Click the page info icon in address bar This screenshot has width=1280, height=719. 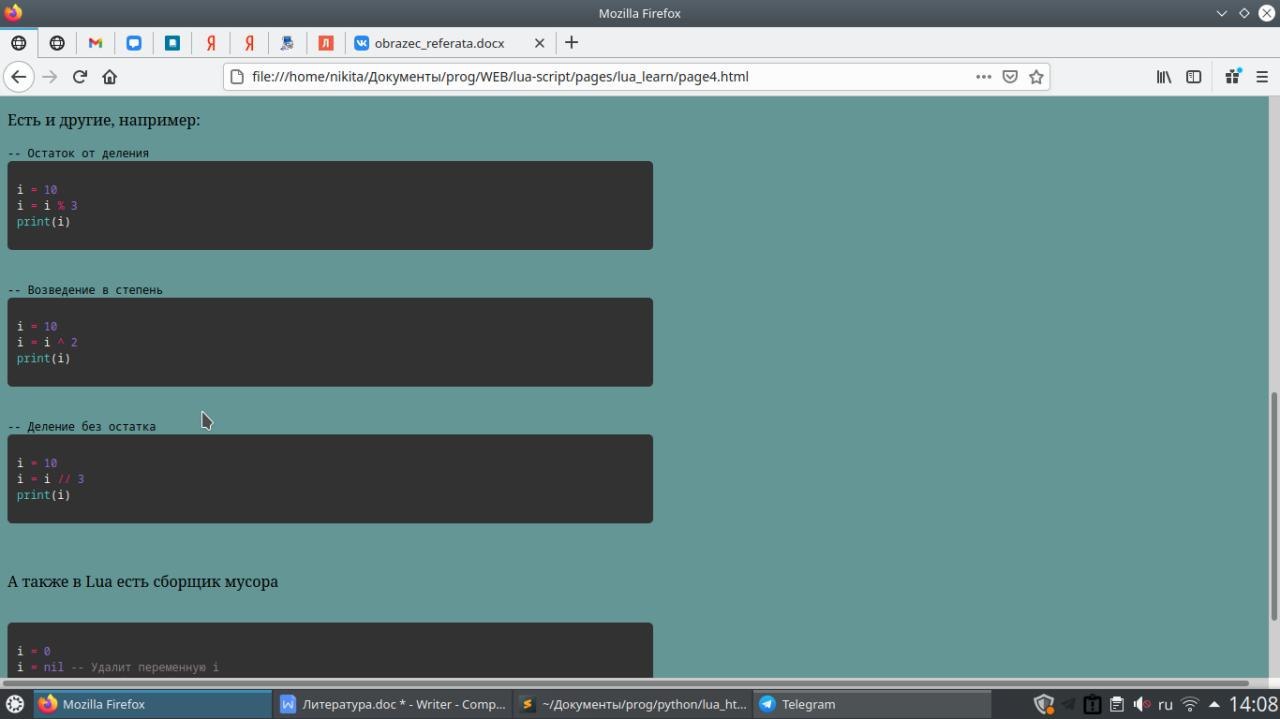tap(237, 76)
